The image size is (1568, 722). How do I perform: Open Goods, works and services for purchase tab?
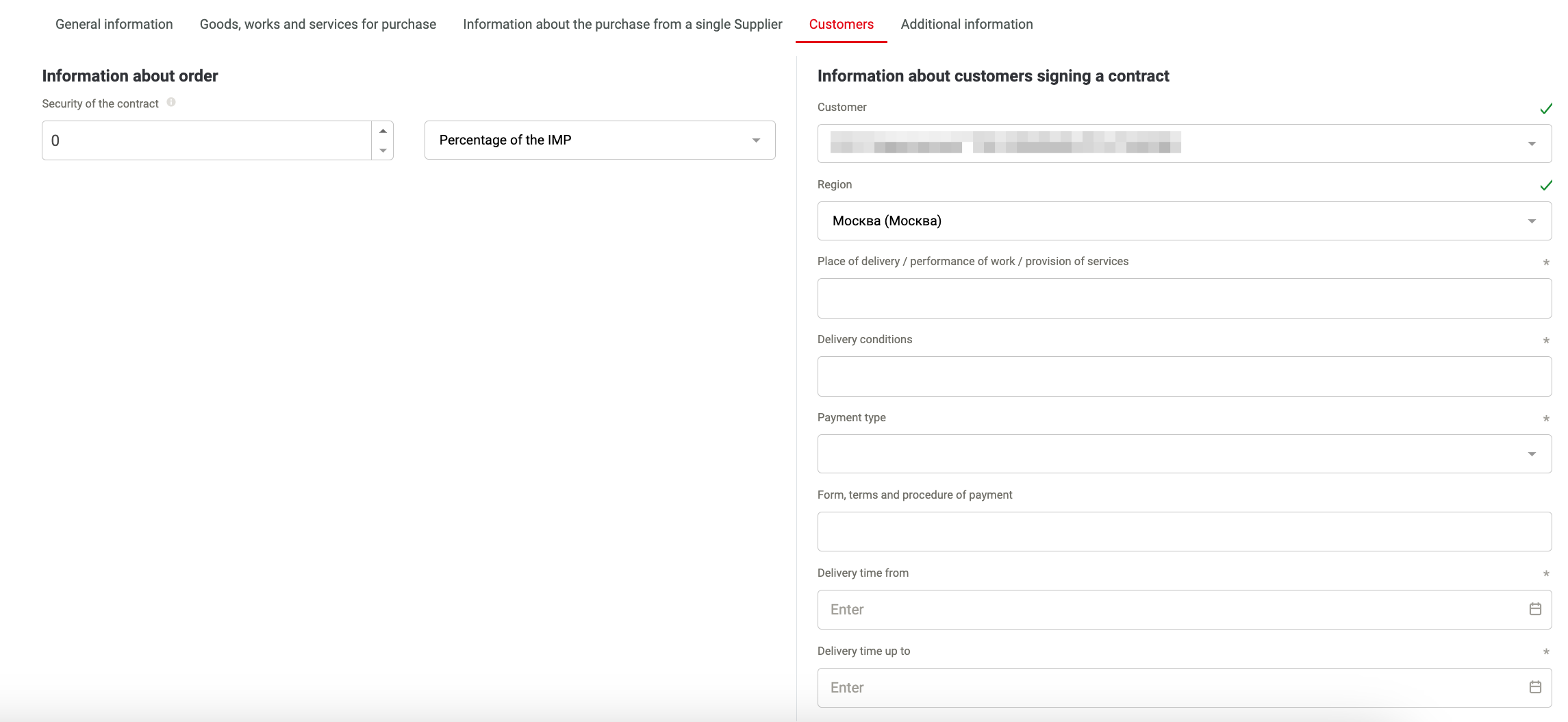point(318,24)
